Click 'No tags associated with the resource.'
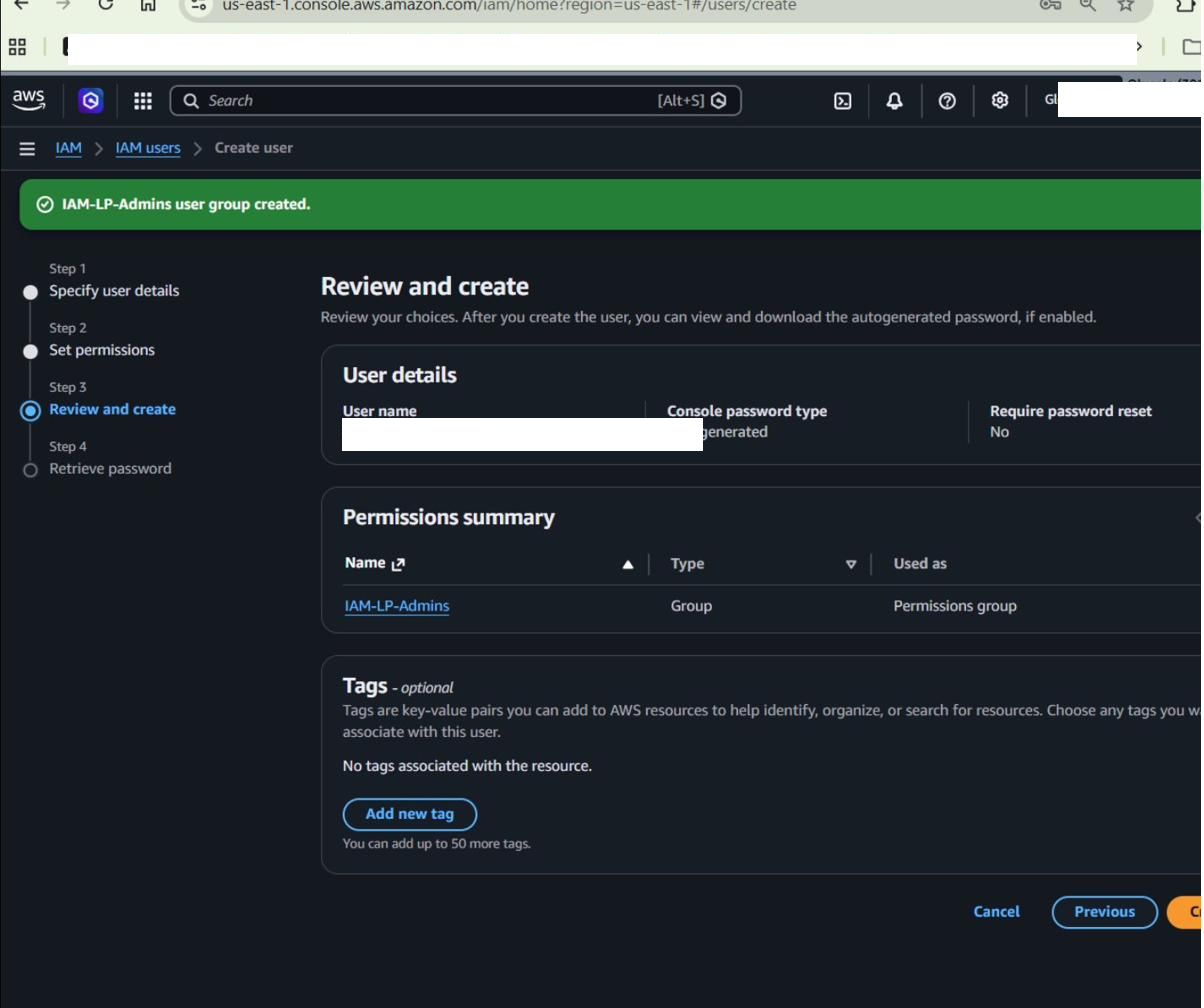This screenshot has width=1204, height=1008. click(x=467, y=766)
